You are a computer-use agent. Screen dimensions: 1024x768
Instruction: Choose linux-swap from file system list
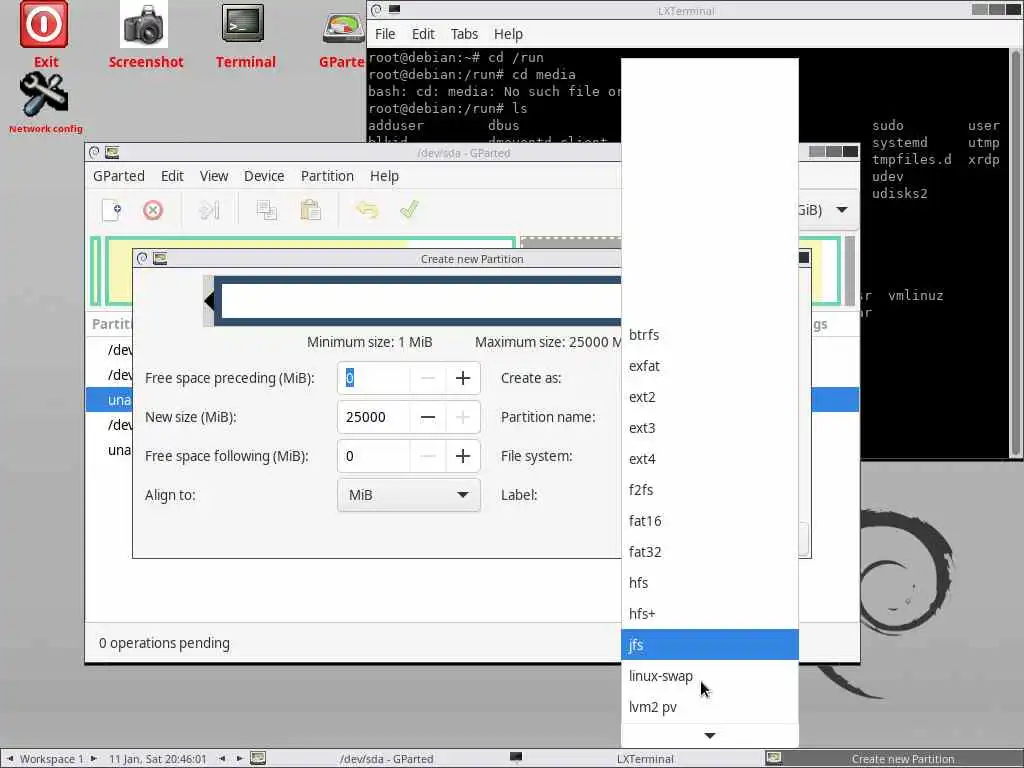click(710, 677)
